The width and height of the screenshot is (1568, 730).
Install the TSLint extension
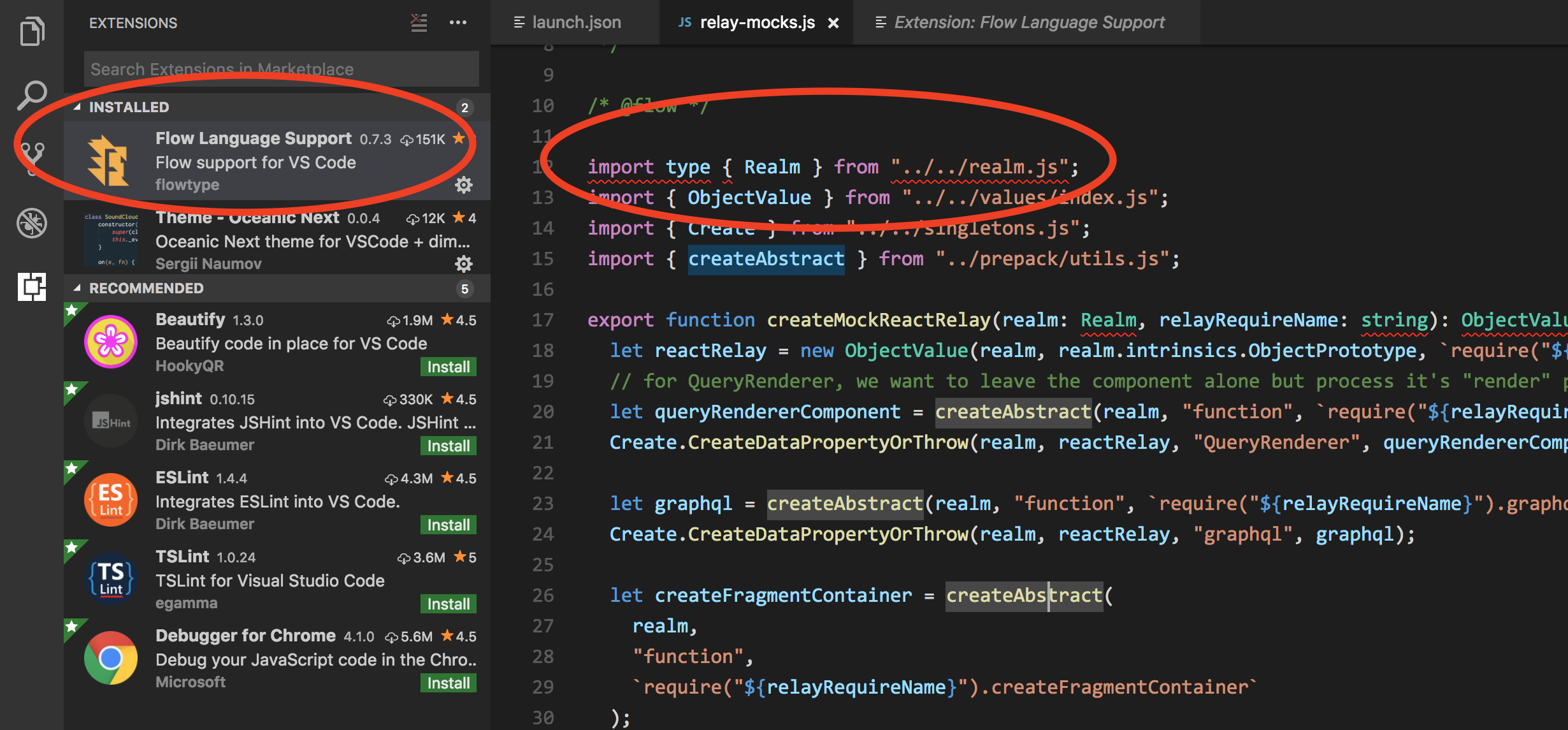point(448,603)
